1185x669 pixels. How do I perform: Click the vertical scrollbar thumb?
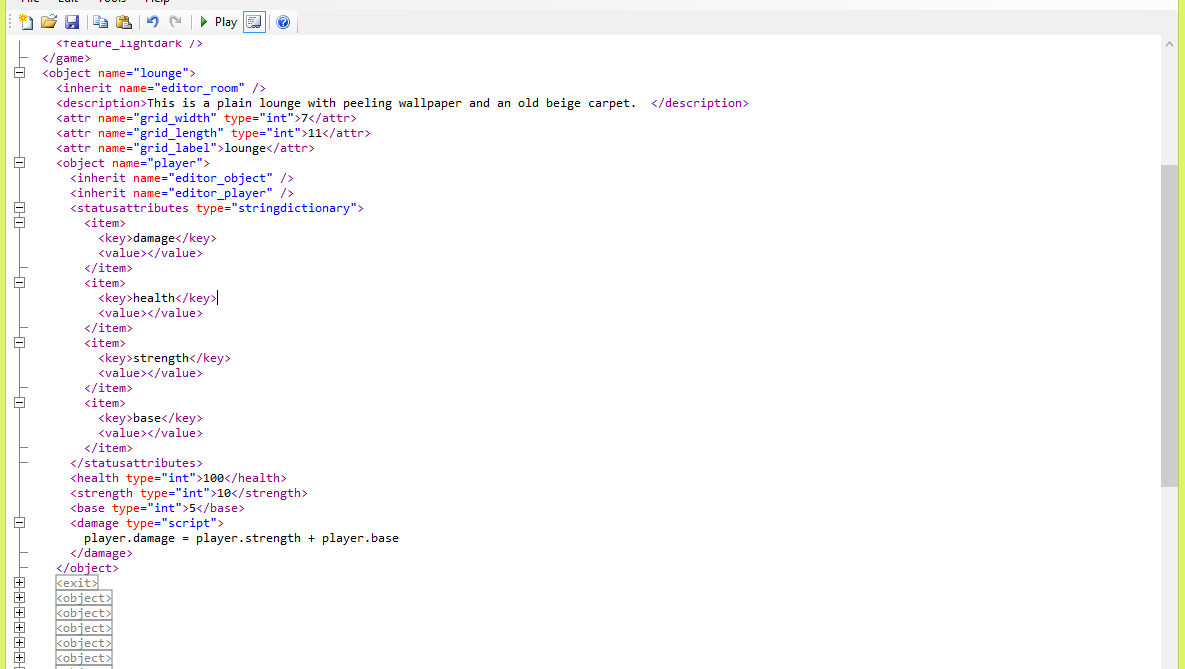pyautogui.click(x=1169, y=325)
